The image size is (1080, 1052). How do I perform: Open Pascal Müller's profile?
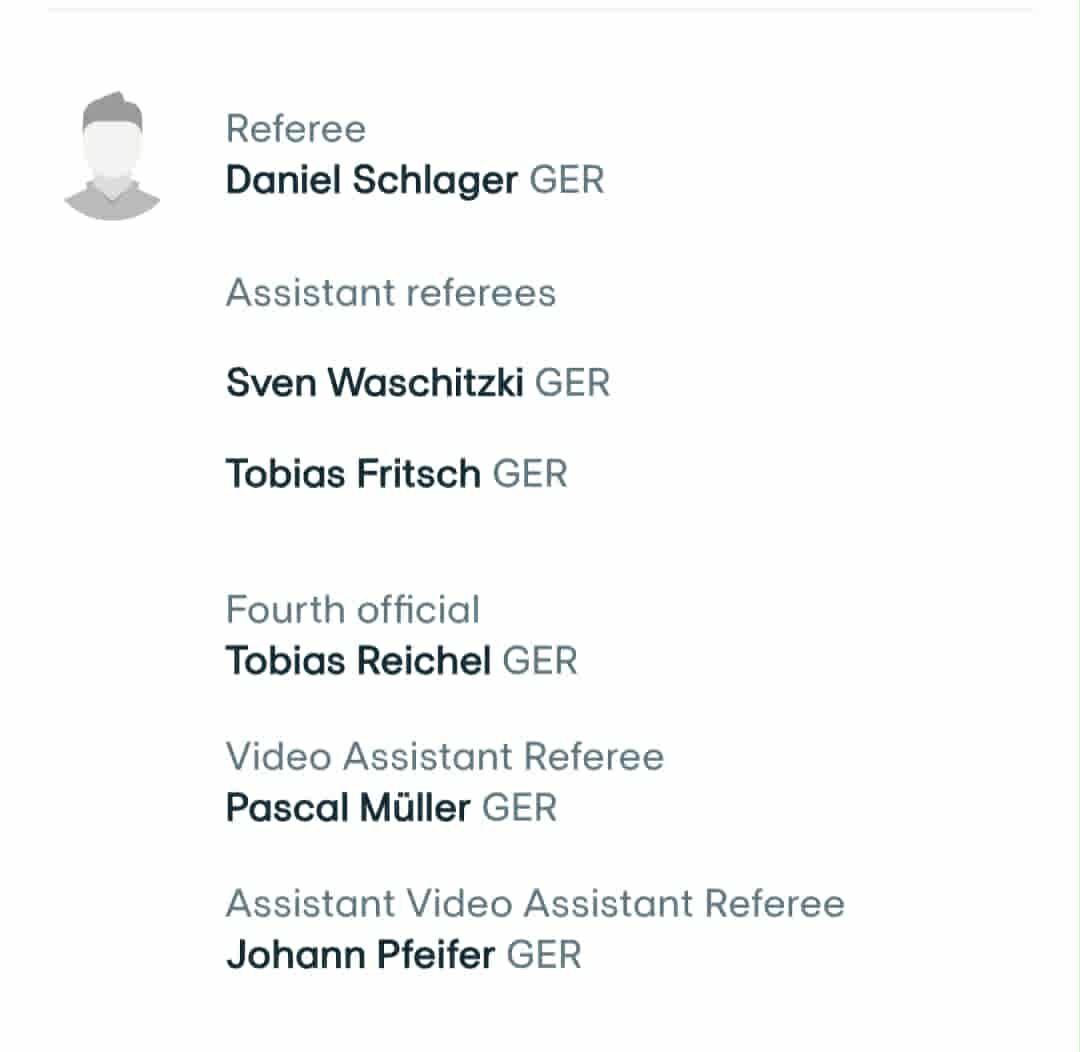pos(348,807)
